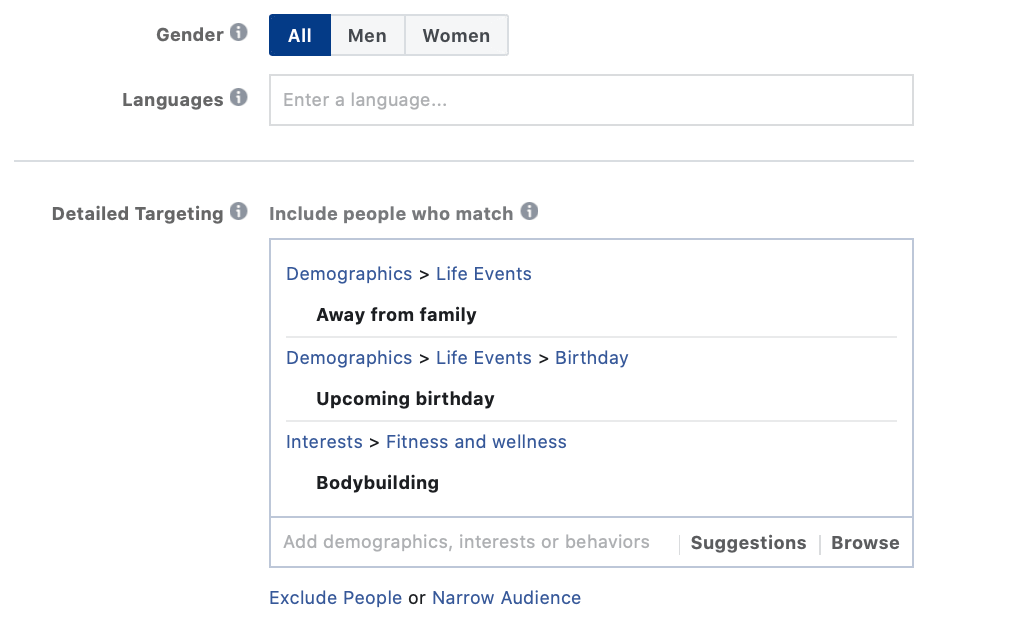Select the Bodybuilding targeting entry
Screen dimensions: 1028x626
[377, 483]
